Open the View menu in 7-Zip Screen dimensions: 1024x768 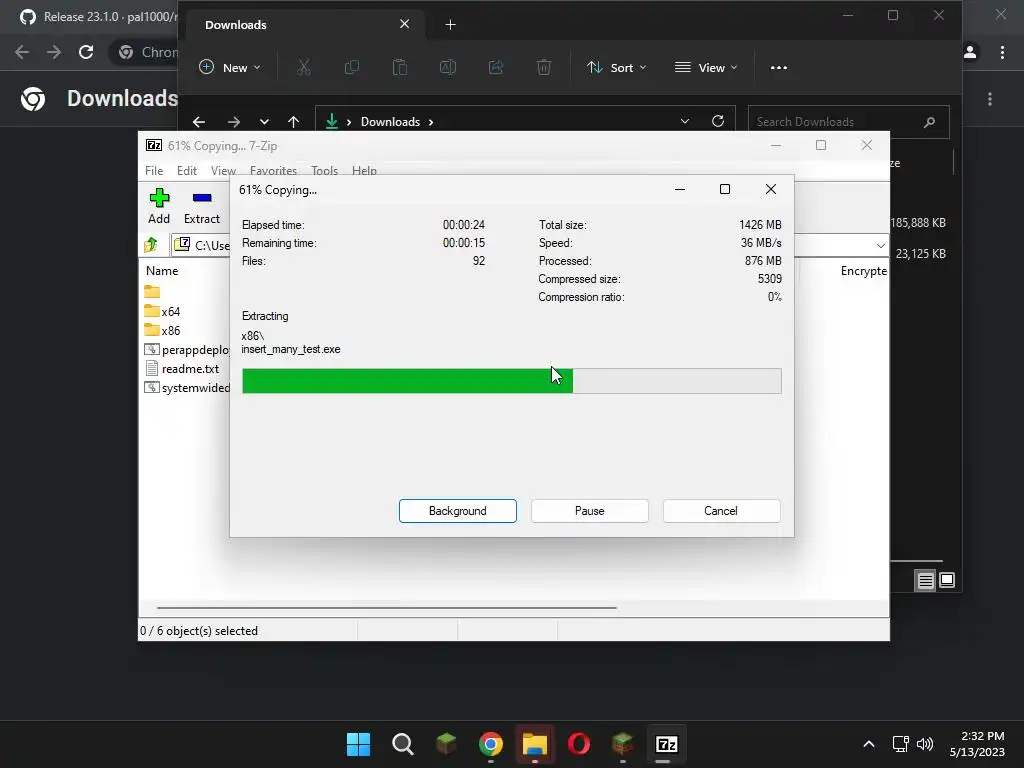(x=223, y=170)
